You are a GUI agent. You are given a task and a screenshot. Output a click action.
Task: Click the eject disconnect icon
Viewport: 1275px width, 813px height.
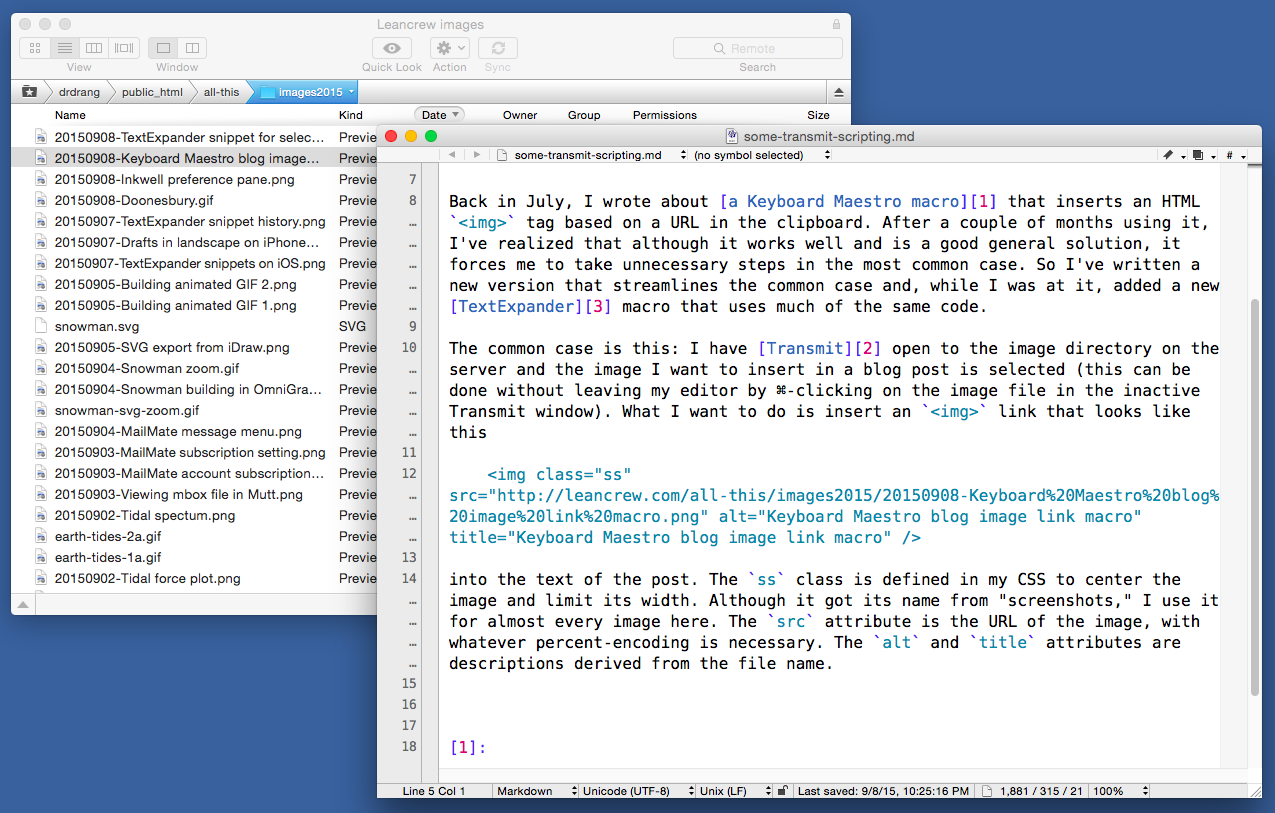pyautogui.click(x=838, y=92)
